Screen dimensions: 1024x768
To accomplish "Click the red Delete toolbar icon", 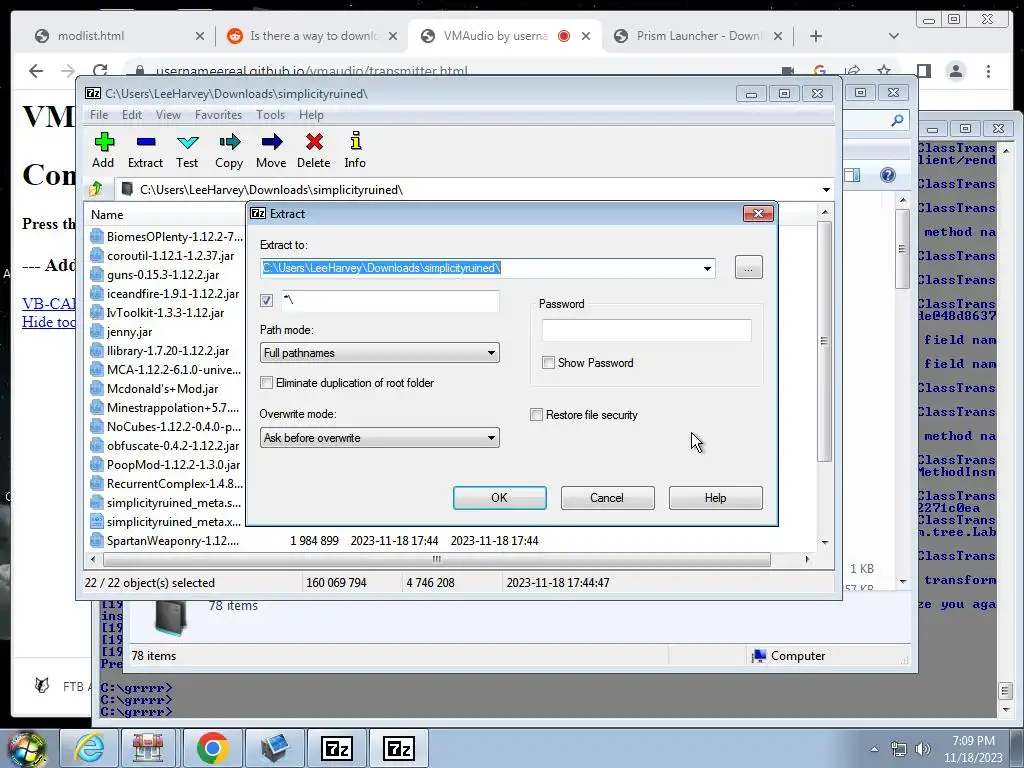I will pyautogui.click(x=314, y=142).
